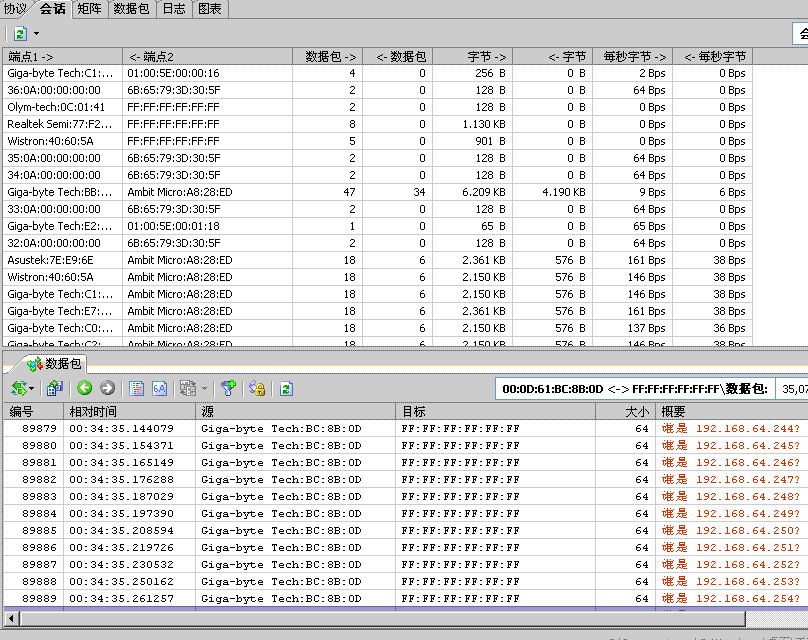Click the gray forward arrow in the packet toolbar

(x=107, y=388)
